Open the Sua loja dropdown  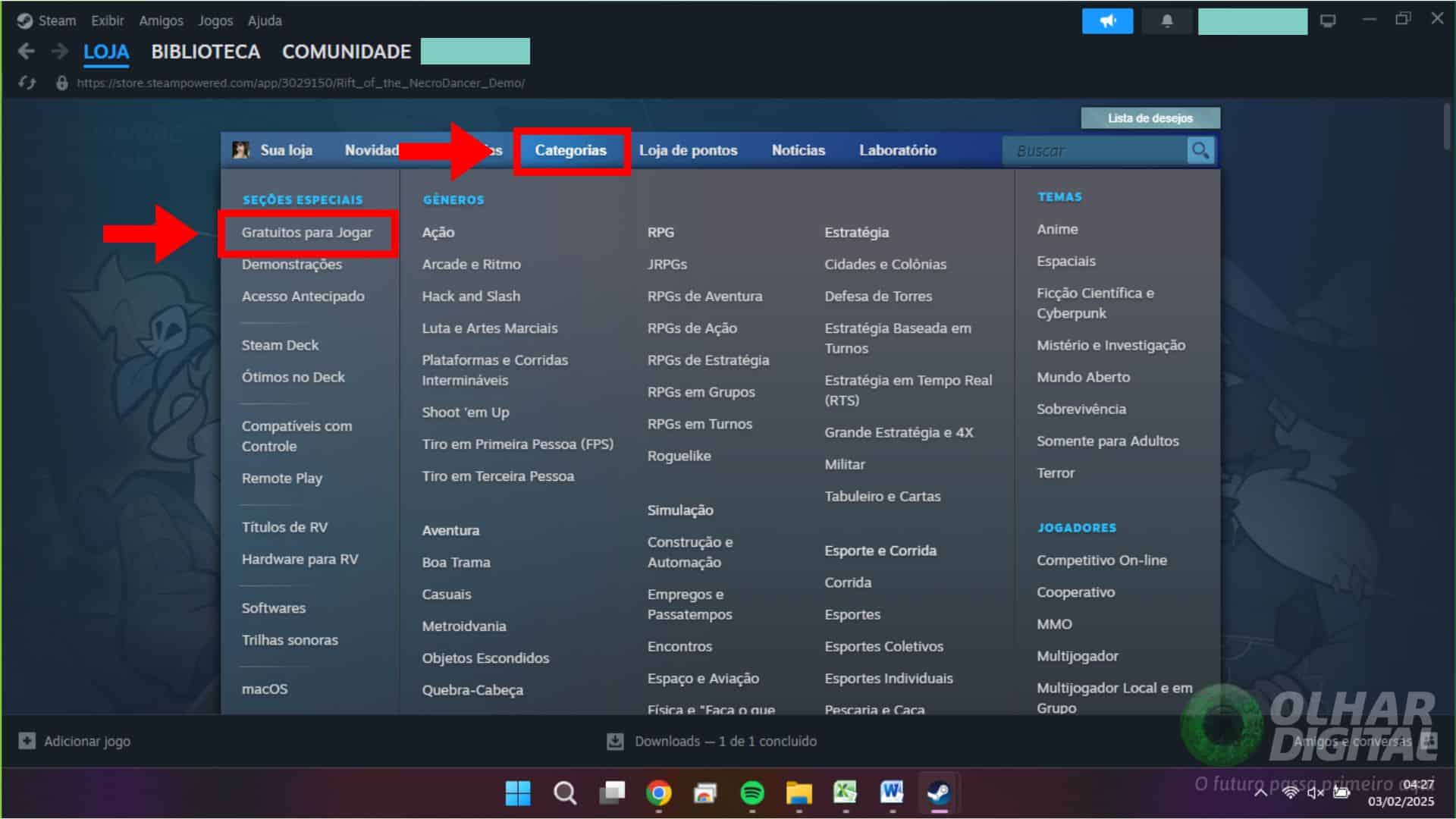(286, 150)
